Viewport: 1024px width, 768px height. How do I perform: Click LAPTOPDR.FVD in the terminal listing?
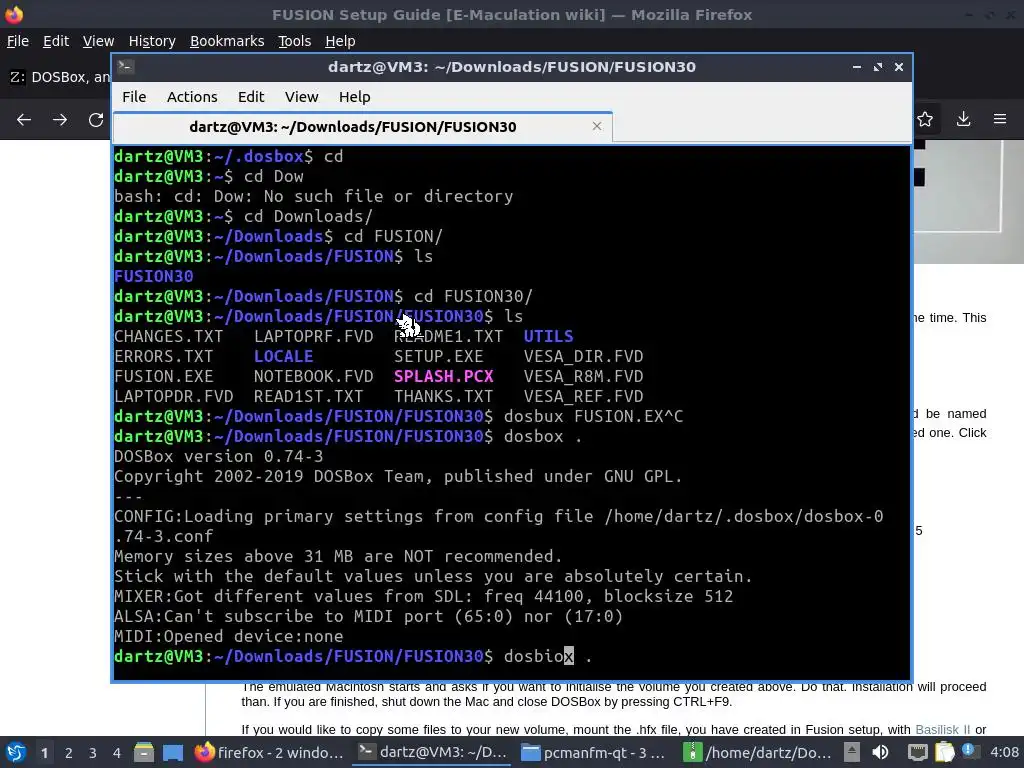173,396
